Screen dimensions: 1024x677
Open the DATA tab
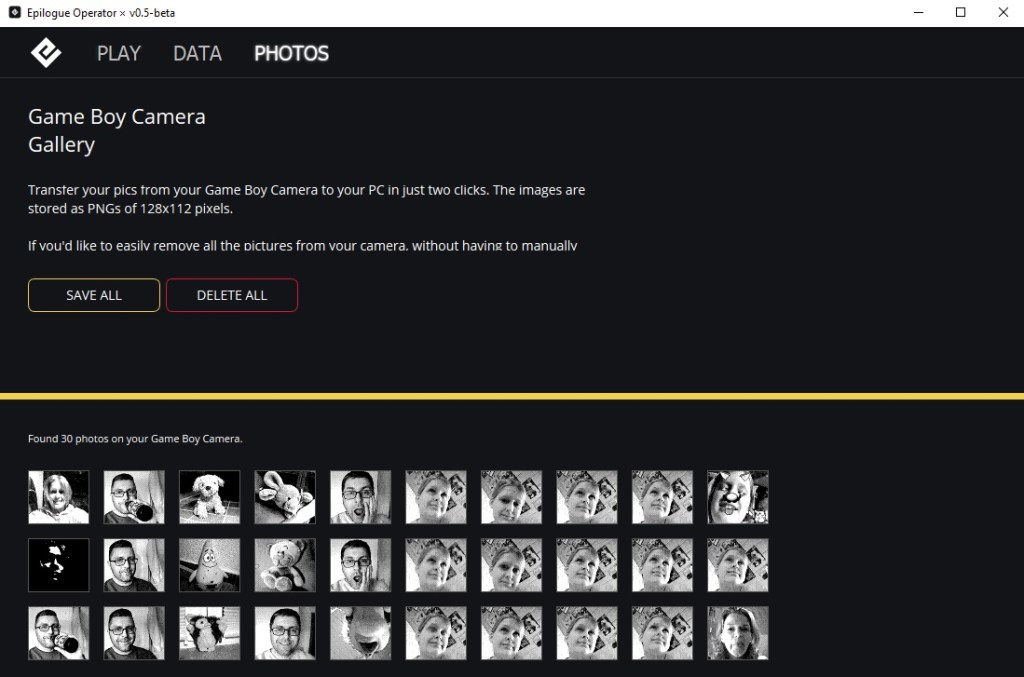[x=197, y=53]
